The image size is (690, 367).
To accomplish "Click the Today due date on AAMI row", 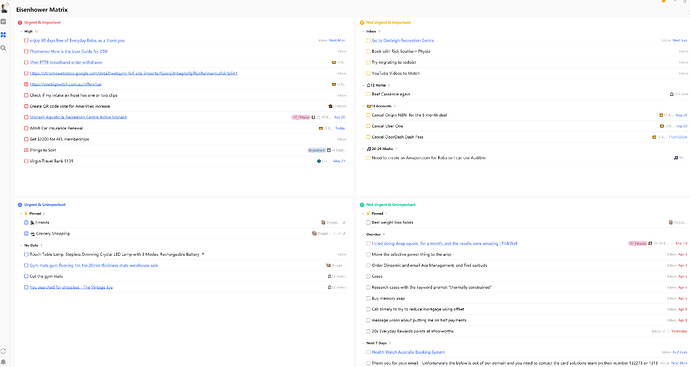I will coord(340,128).
